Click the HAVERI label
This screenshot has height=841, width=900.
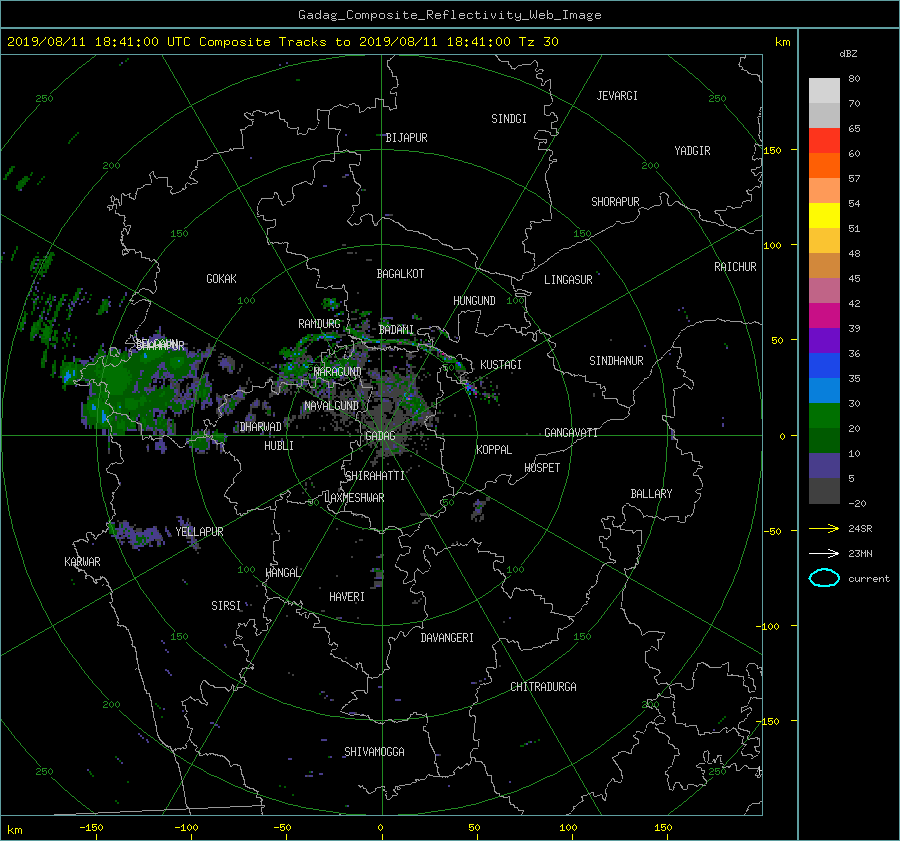tap(347, 597)
